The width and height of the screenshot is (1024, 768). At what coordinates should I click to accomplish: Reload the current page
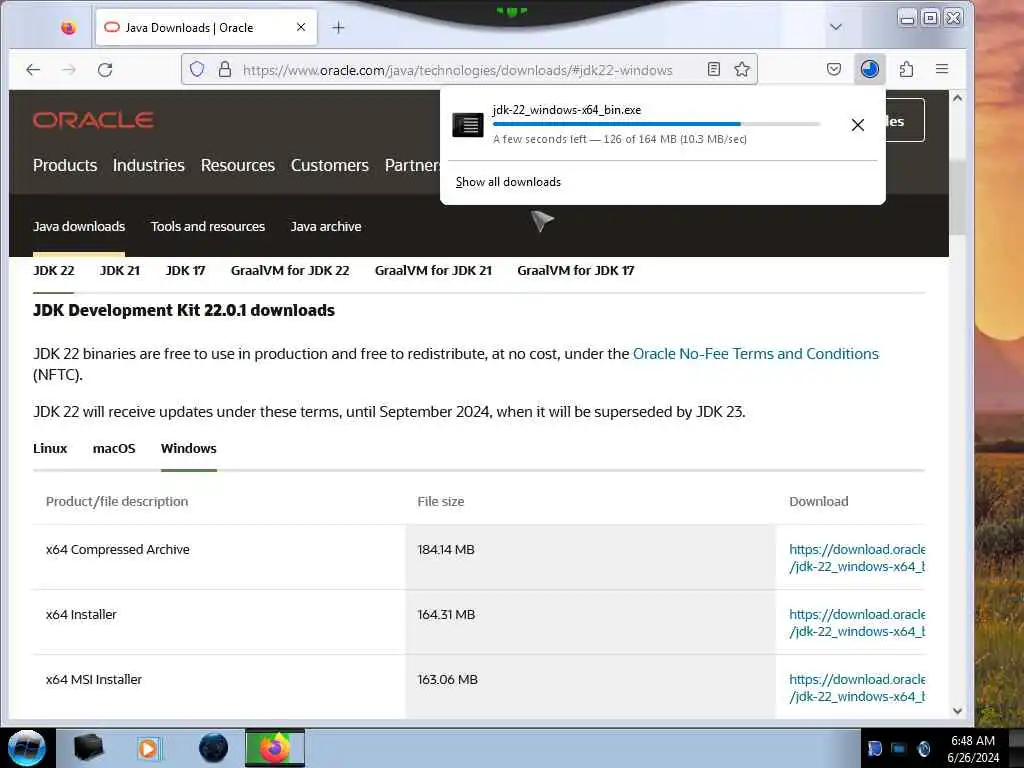point(105,69)
